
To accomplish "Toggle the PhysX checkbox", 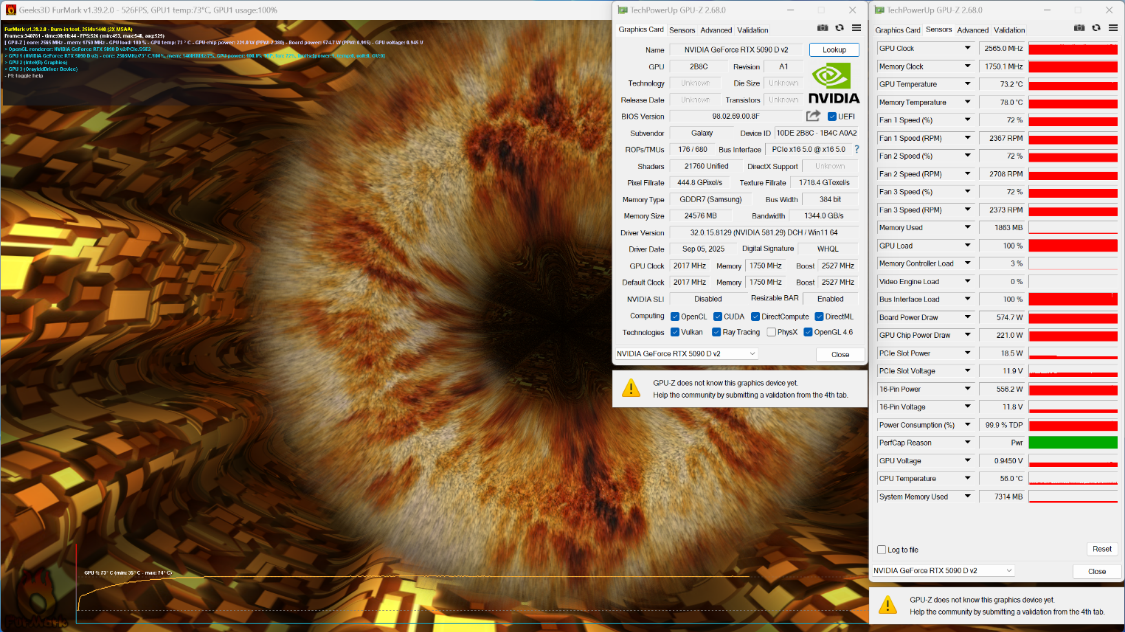I will tap(771, 332).
